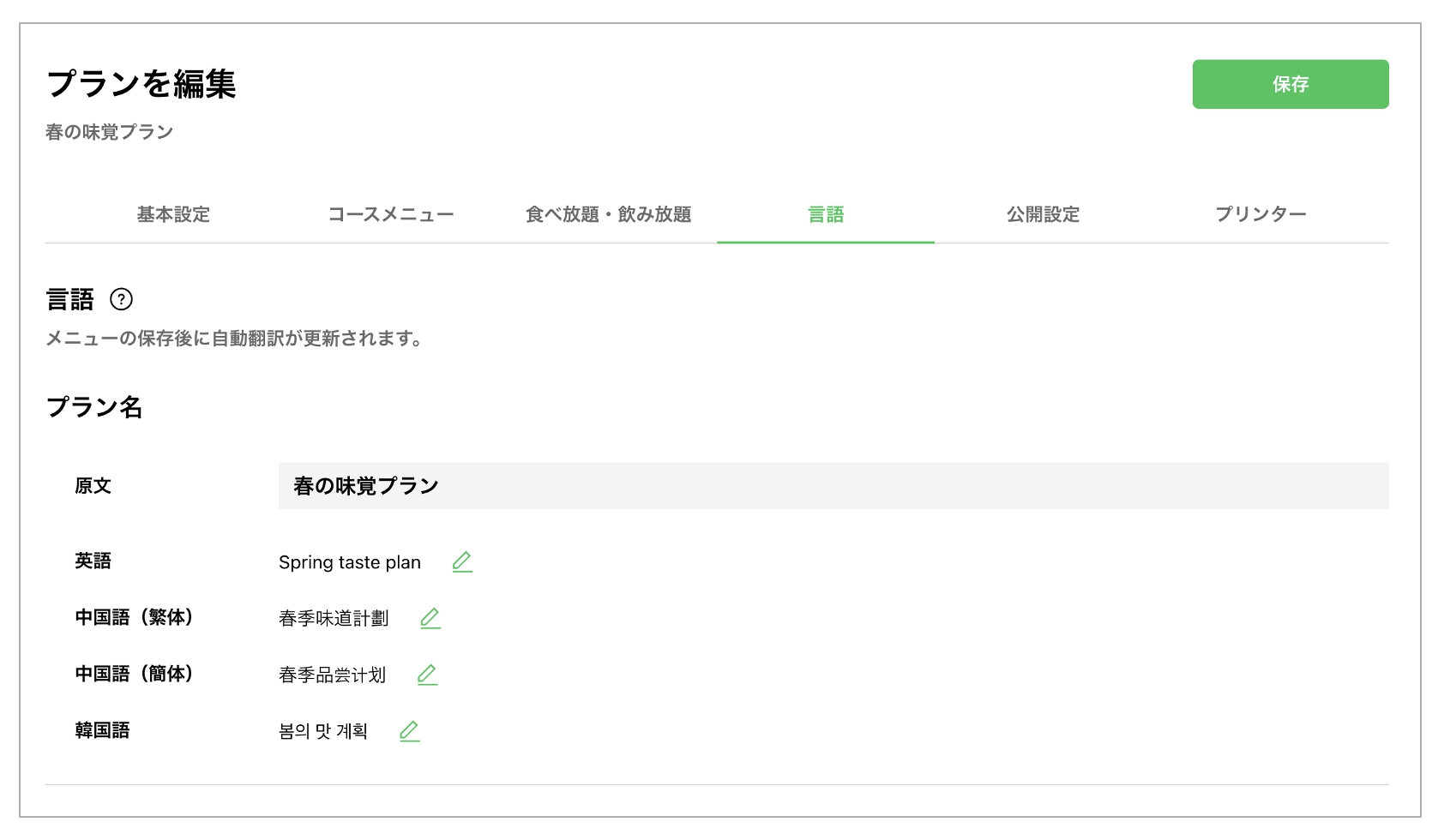The image size is (1444, 840).
Task: Edit the 中国語（簡体）translation via its pencil icon
Action: (x=428, y=675)
